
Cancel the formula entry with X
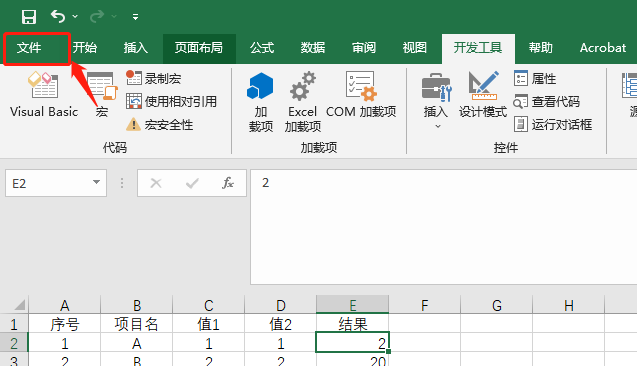[x=156, y=183]
